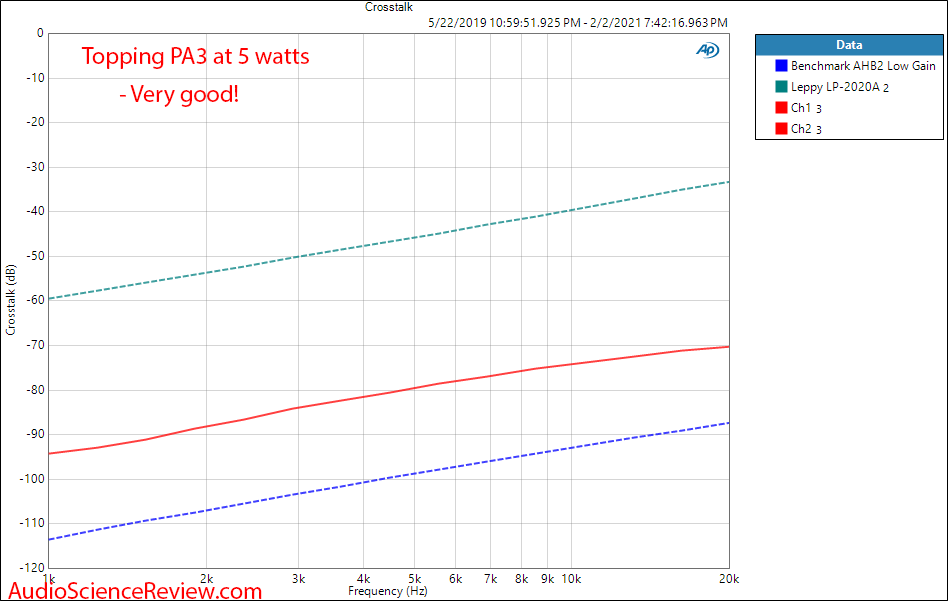Click the Data legend header
Viewport: 948px width, 601px height.
tap(849, 45)
